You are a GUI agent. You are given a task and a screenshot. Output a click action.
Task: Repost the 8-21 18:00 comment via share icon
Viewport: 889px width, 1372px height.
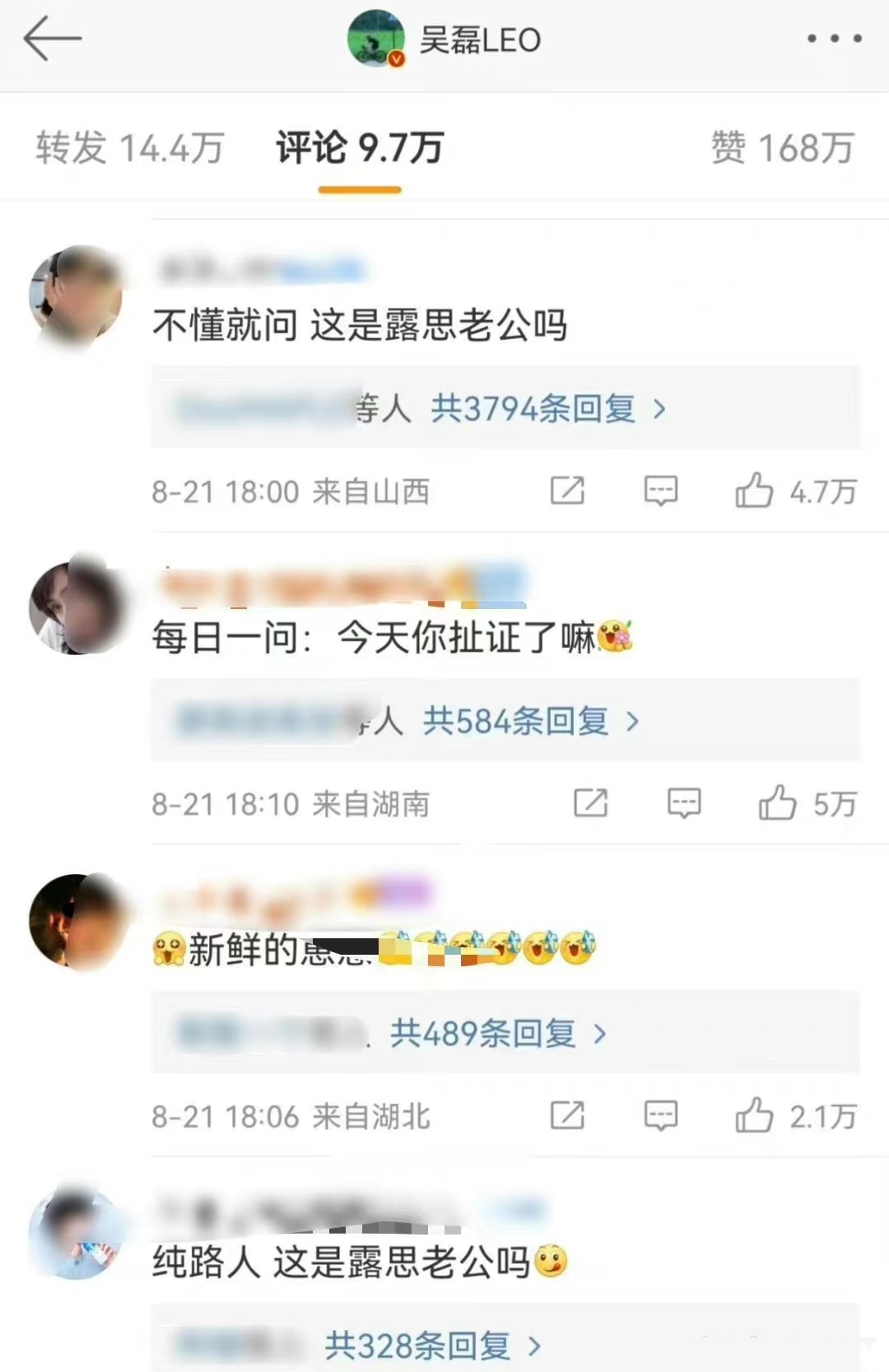coord(567,491)
